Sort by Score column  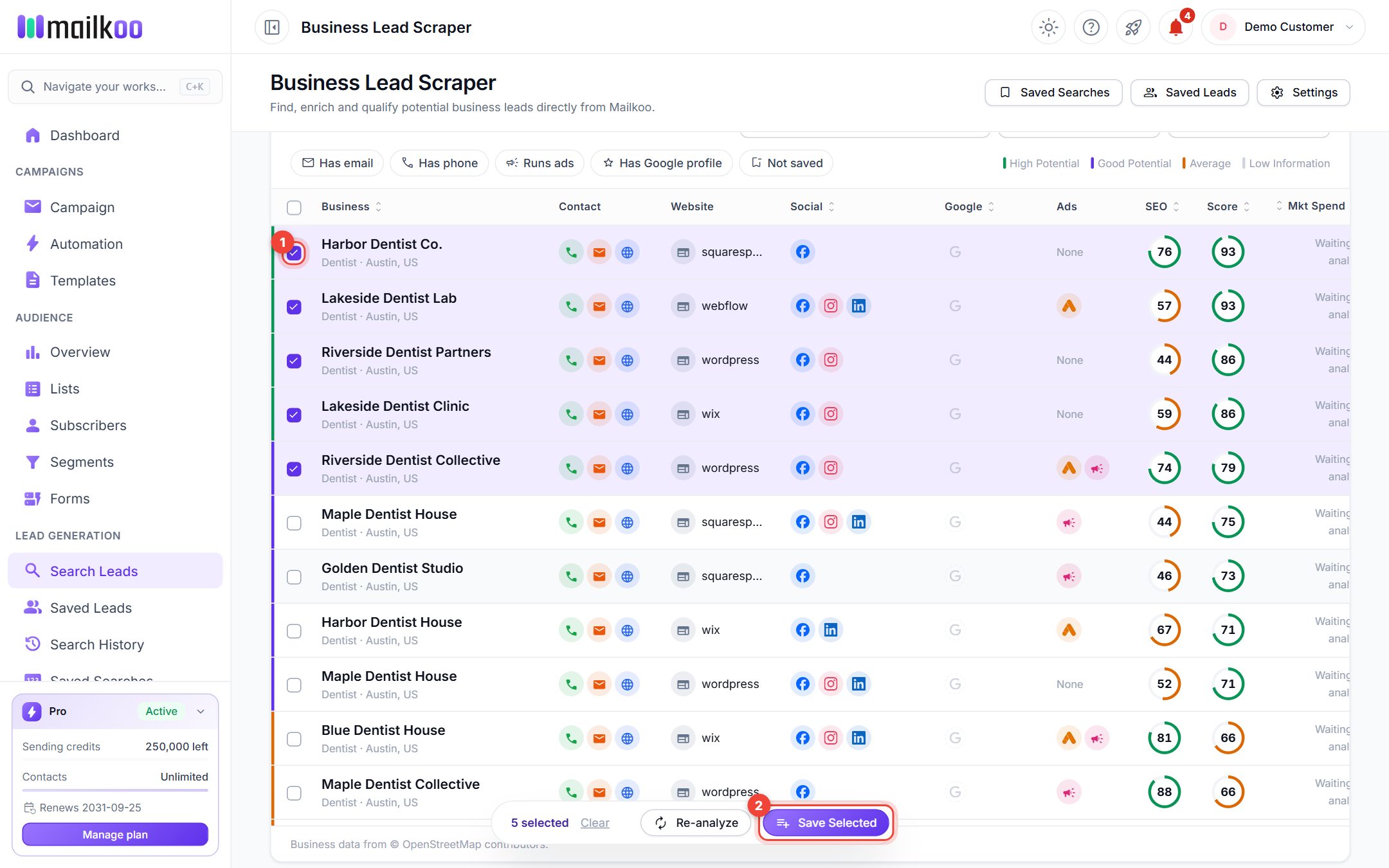(1228, 206)
